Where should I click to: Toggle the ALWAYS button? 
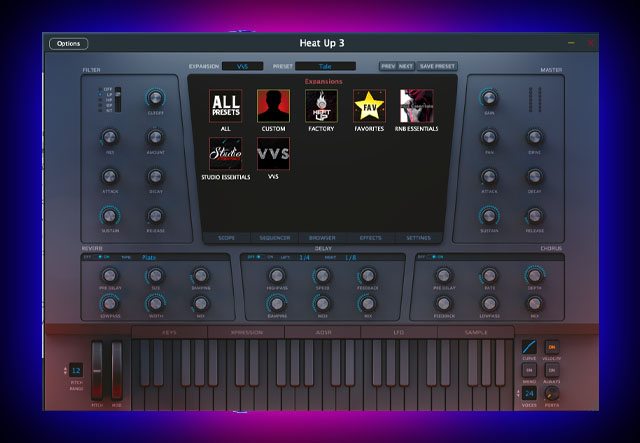[552, 370]
